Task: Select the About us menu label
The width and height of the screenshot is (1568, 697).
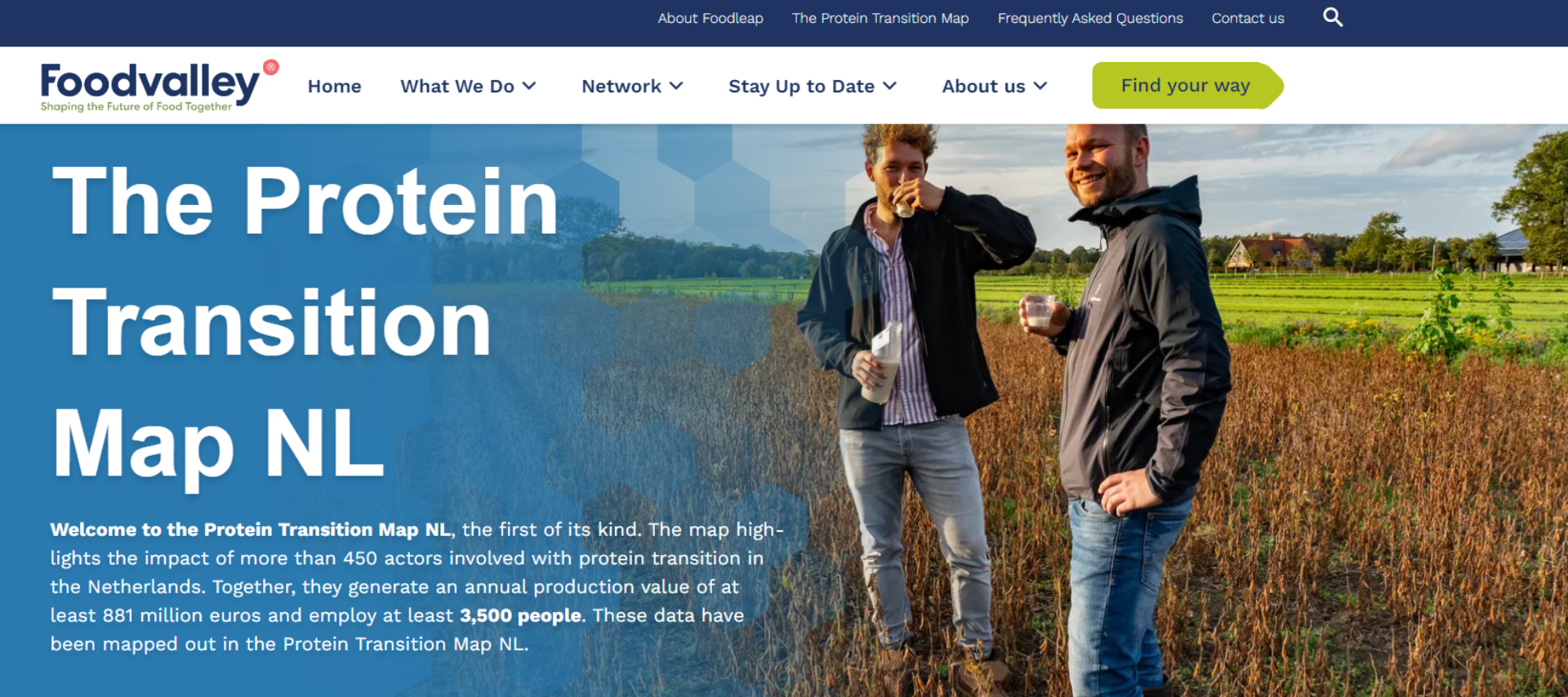Action: [983, 86]
